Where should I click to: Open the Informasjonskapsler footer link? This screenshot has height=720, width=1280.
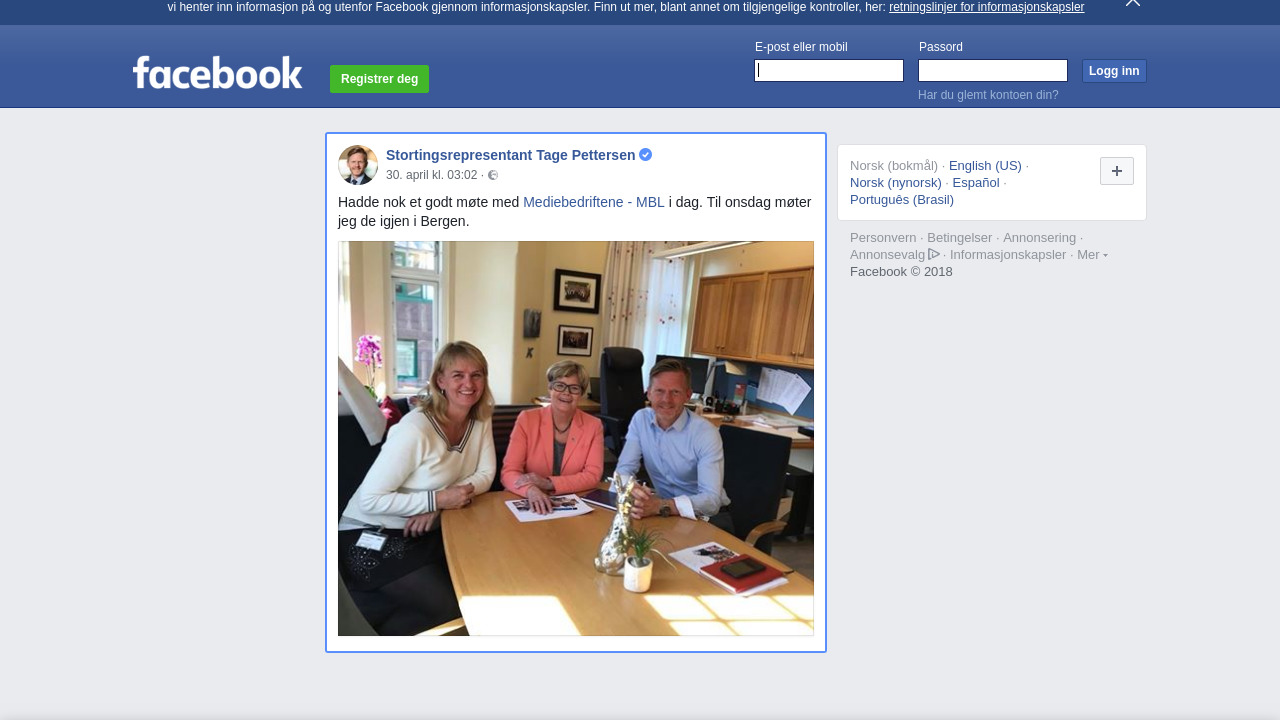click(x=1008, y=255)
